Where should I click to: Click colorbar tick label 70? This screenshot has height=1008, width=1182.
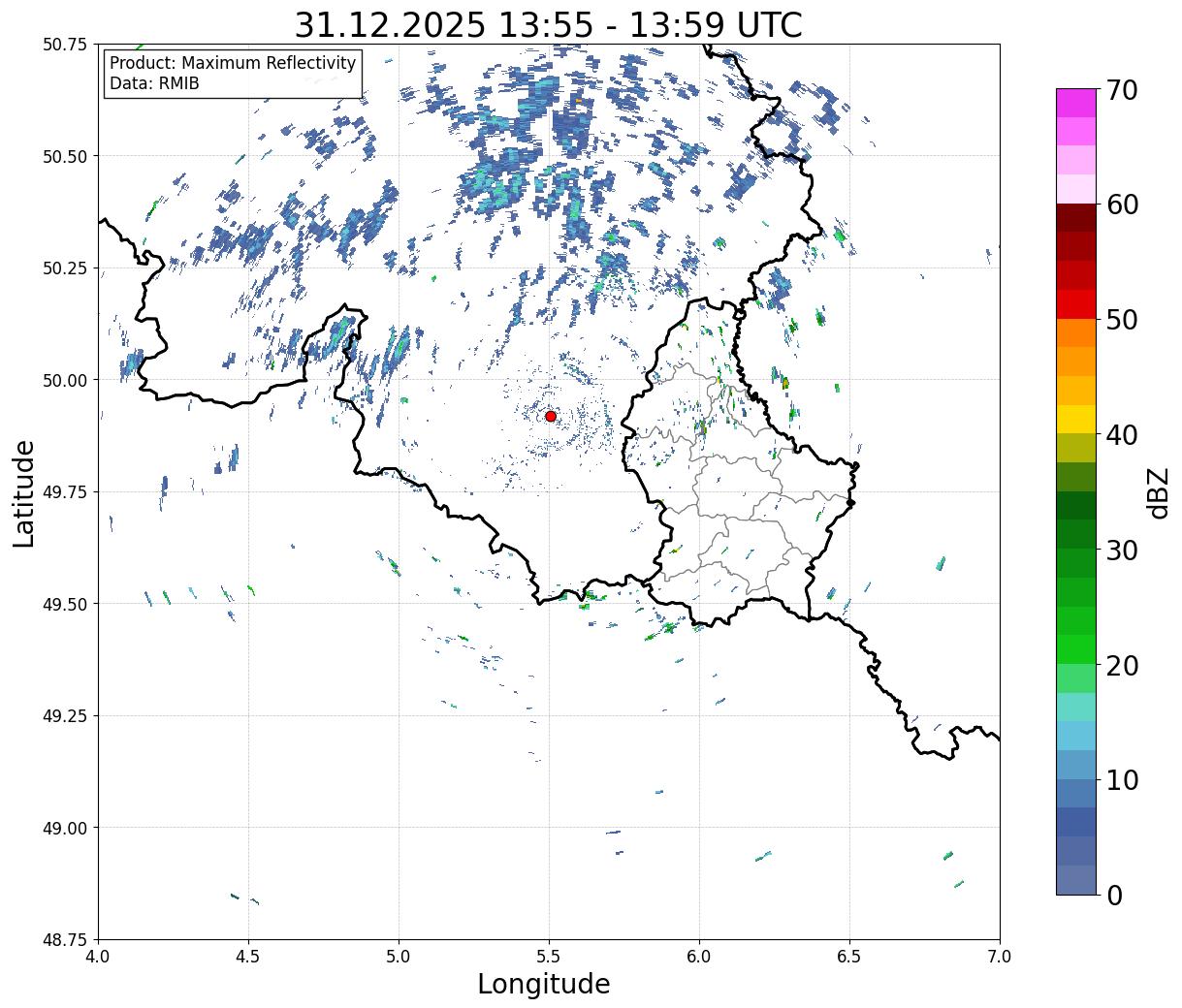(x=1122, y=90)
